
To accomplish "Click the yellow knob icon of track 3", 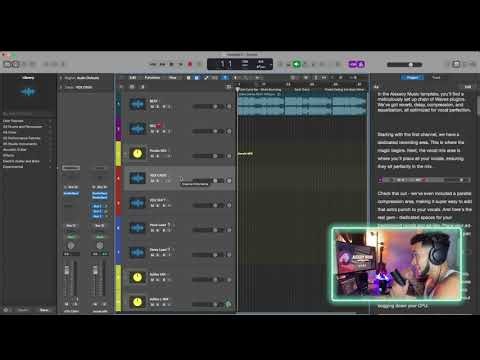I will [137, 153].
